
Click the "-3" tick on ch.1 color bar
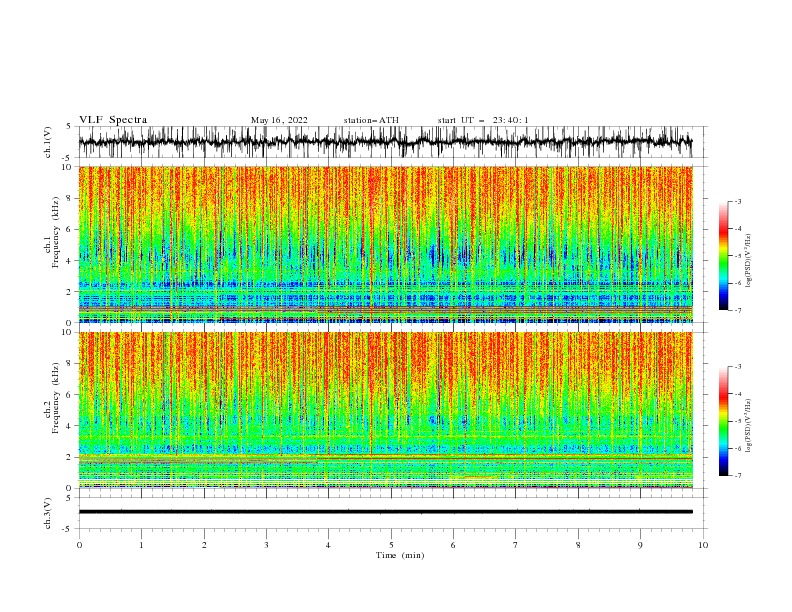click(737, 201)
